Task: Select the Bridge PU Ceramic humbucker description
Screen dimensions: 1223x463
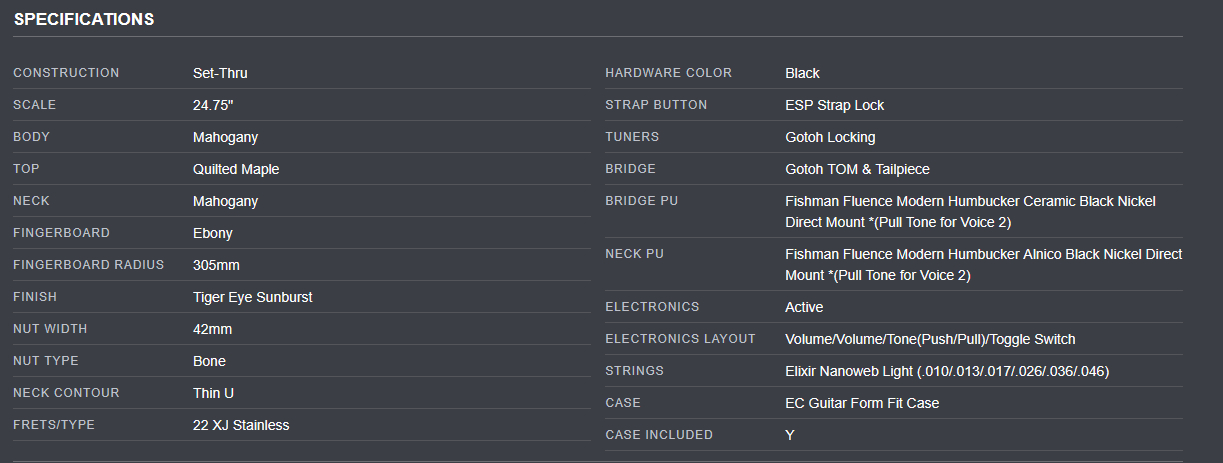Action: coord(971,211)
